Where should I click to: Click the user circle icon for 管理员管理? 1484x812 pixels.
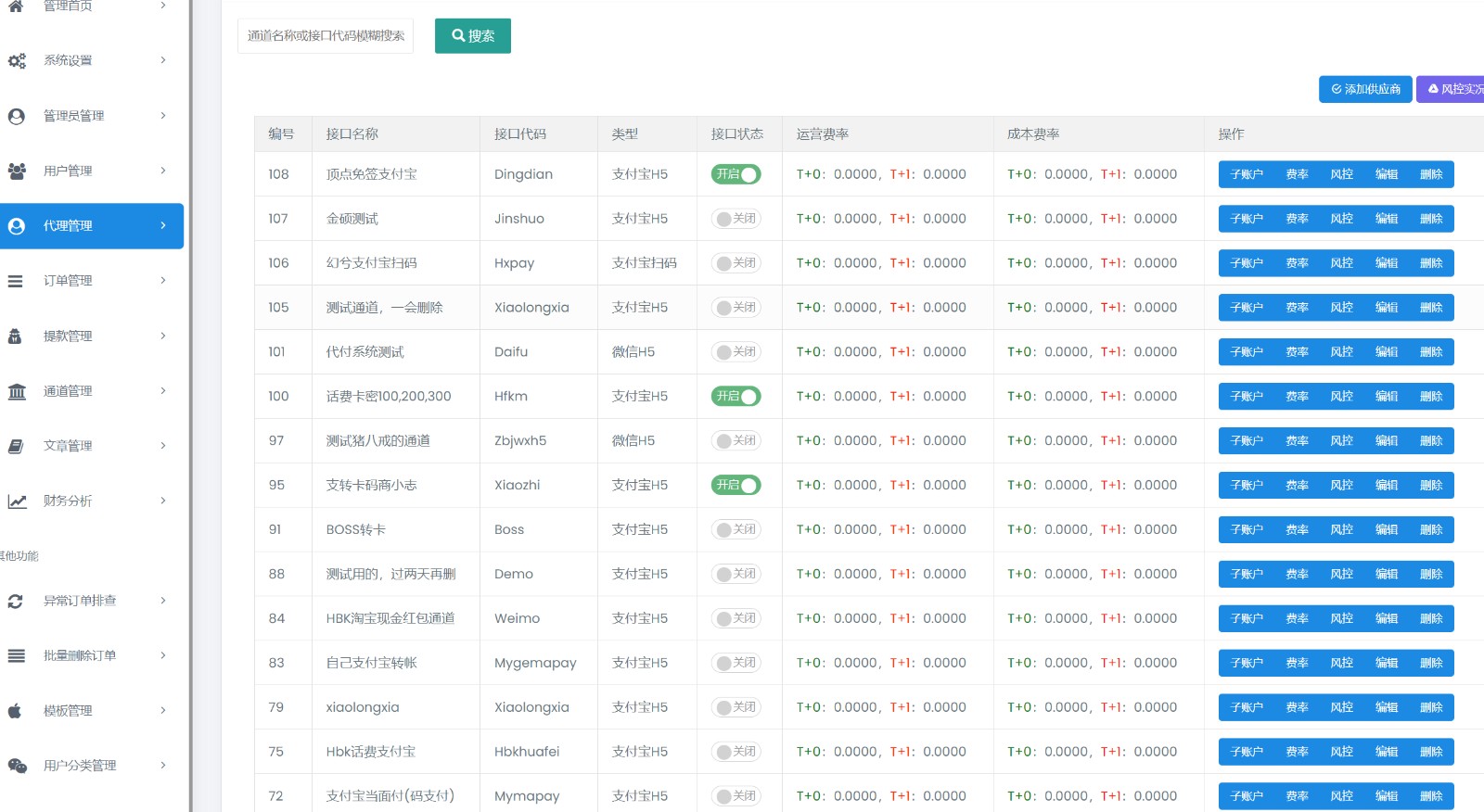tap(17, 116)
